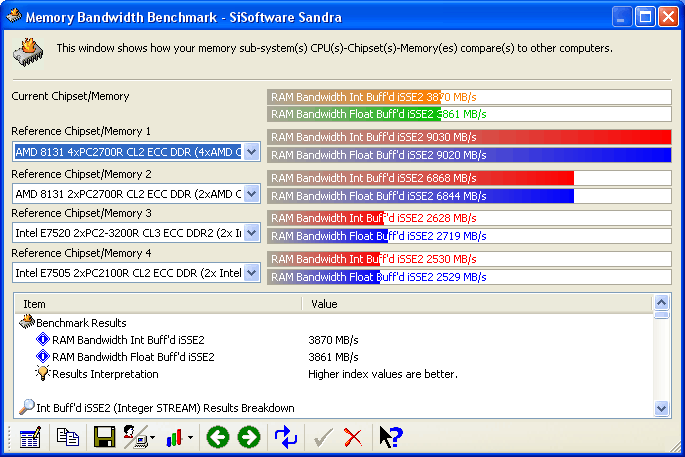Image resolution: width=685 pixels, height=457 pixels.
Task: Select RAM Bandwidth Float Buff'd iSSE2 row
Action: (334, 357)
